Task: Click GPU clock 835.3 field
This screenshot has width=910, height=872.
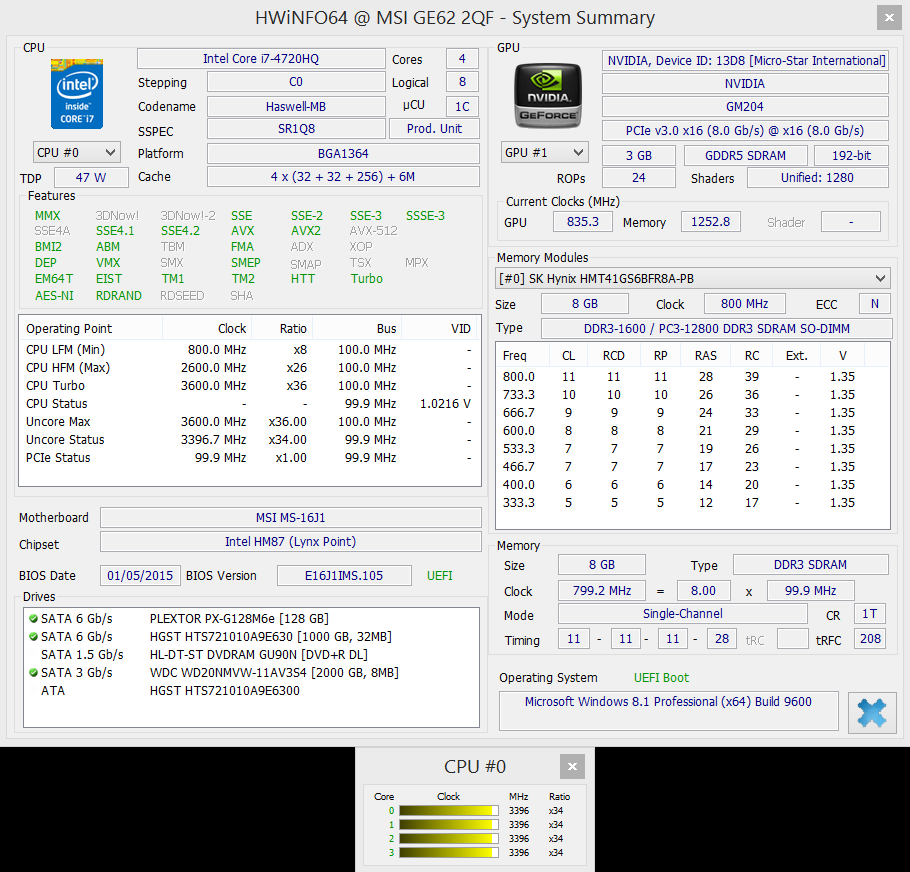Action: pos(583,222)
